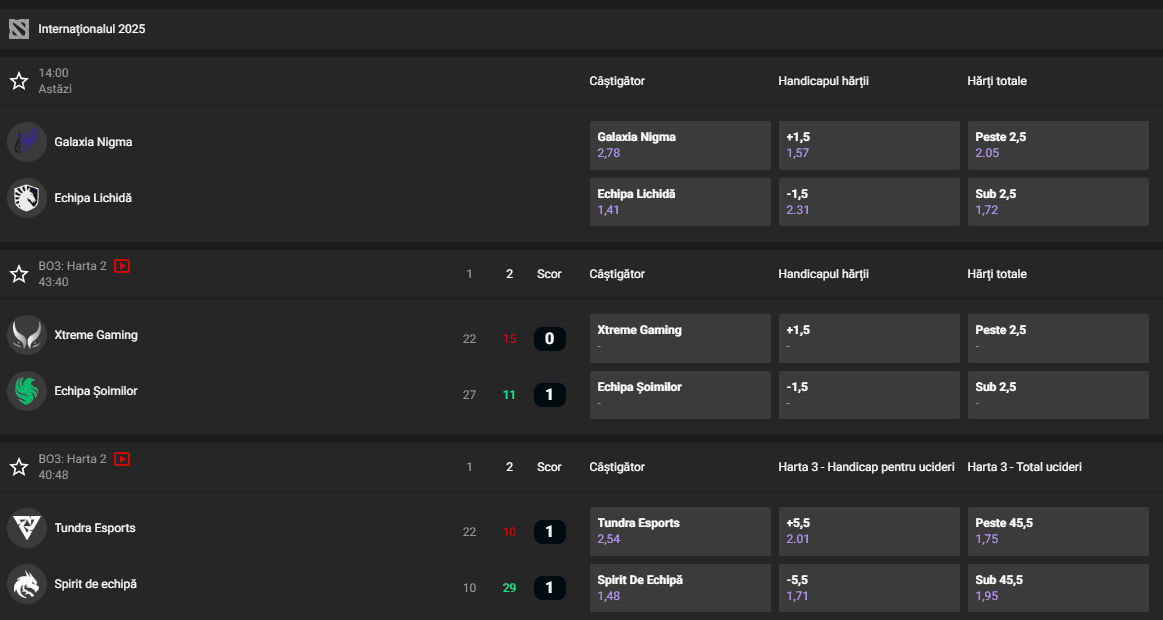This screenshot has height=620, width=1163.
Task: Click Xtreme Gaming map score 0
Action: tap(550, 339)
